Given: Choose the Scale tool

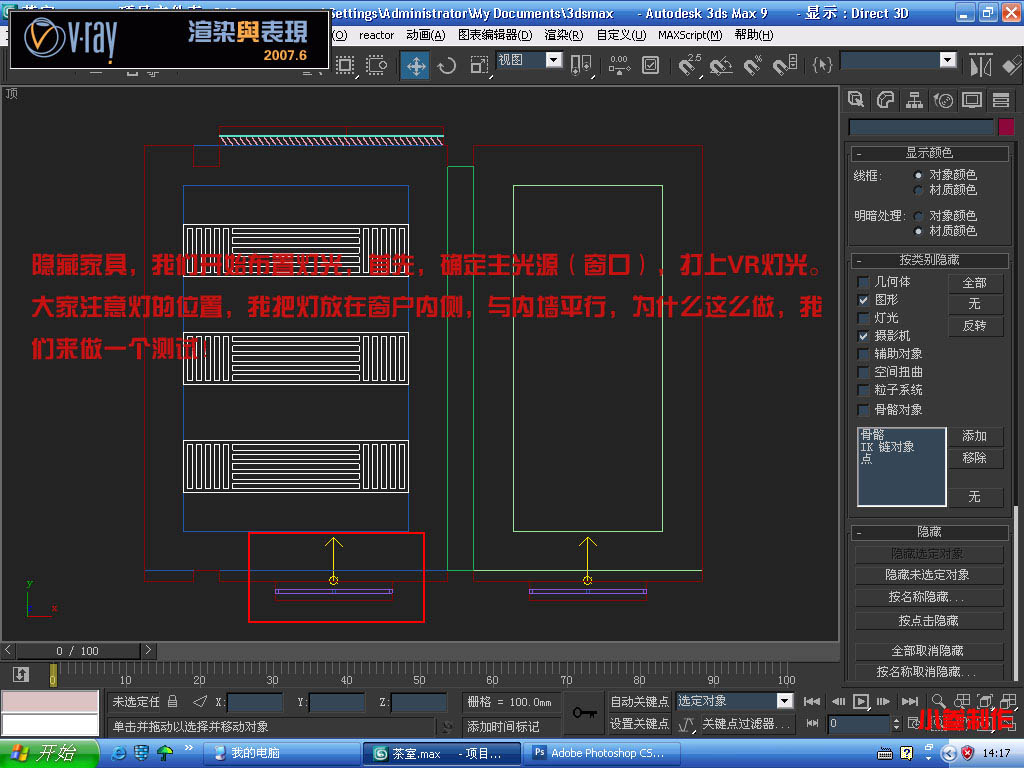Looking at the screenshot, I should [x=479, y=65].
